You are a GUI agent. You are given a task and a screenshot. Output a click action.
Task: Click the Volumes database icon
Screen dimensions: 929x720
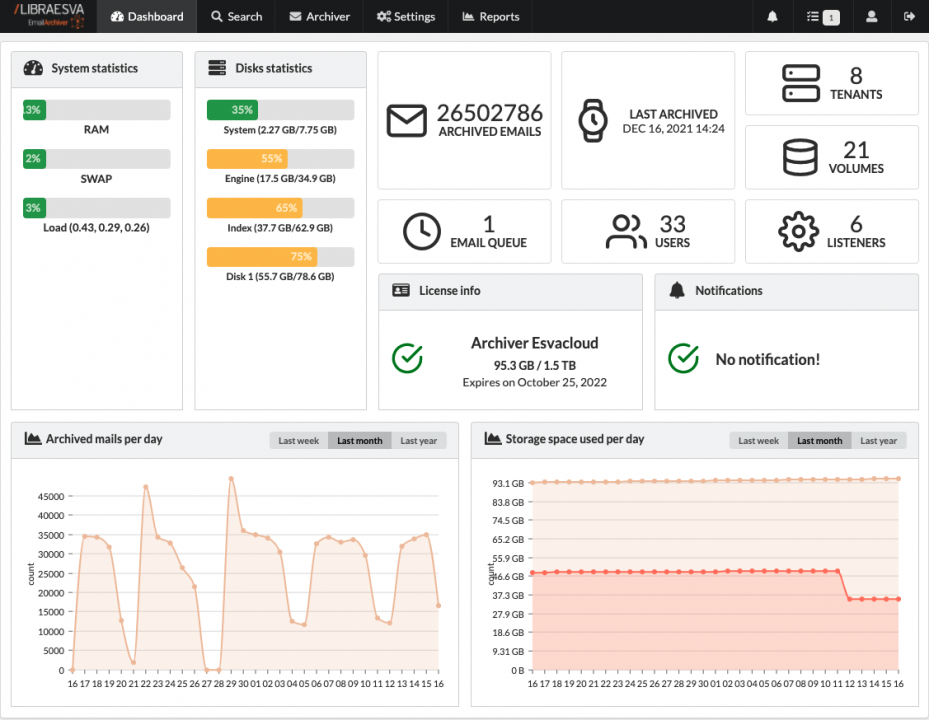click(800, 158)
